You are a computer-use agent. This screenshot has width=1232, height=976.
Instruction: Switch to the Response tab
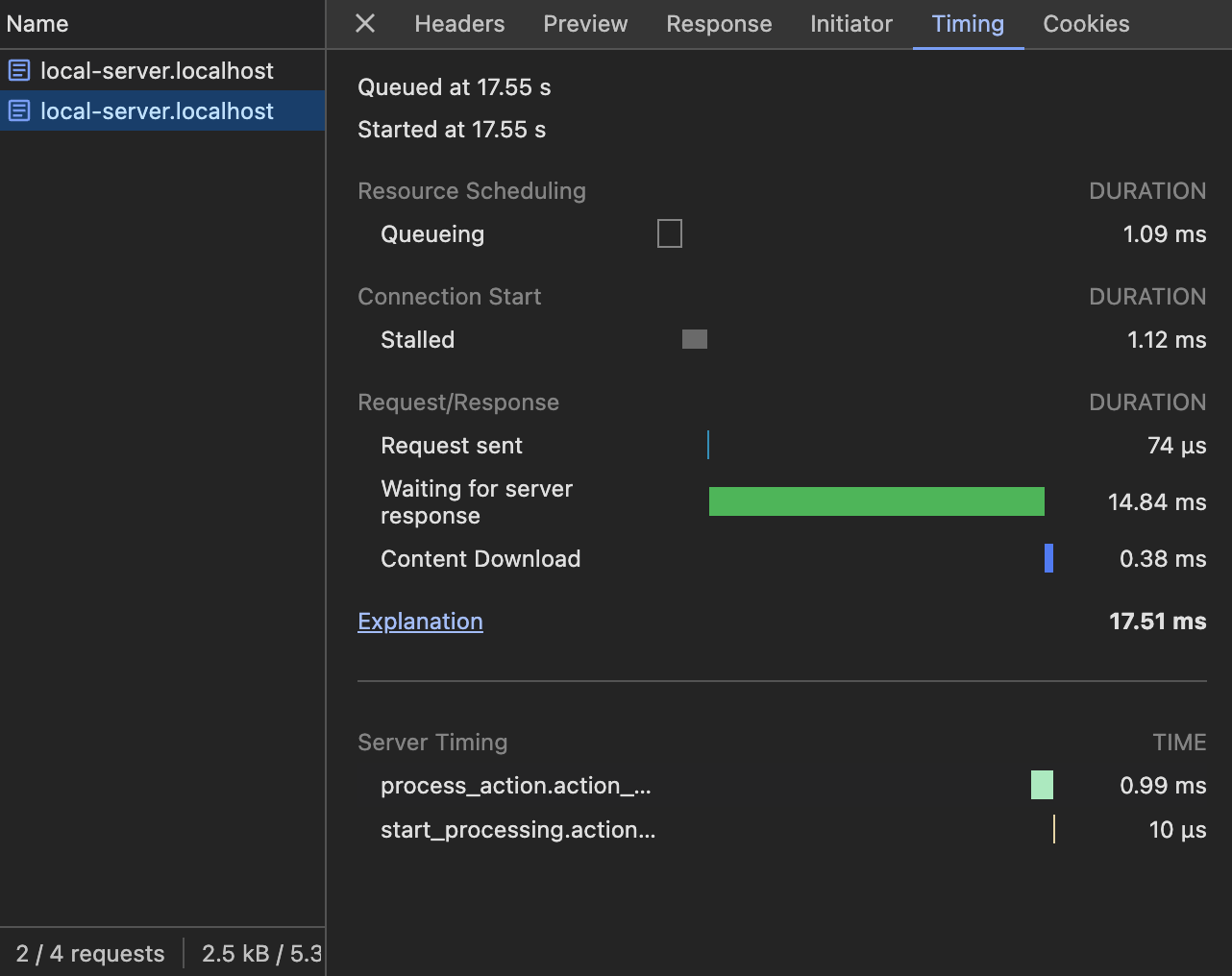pos(719,24)
